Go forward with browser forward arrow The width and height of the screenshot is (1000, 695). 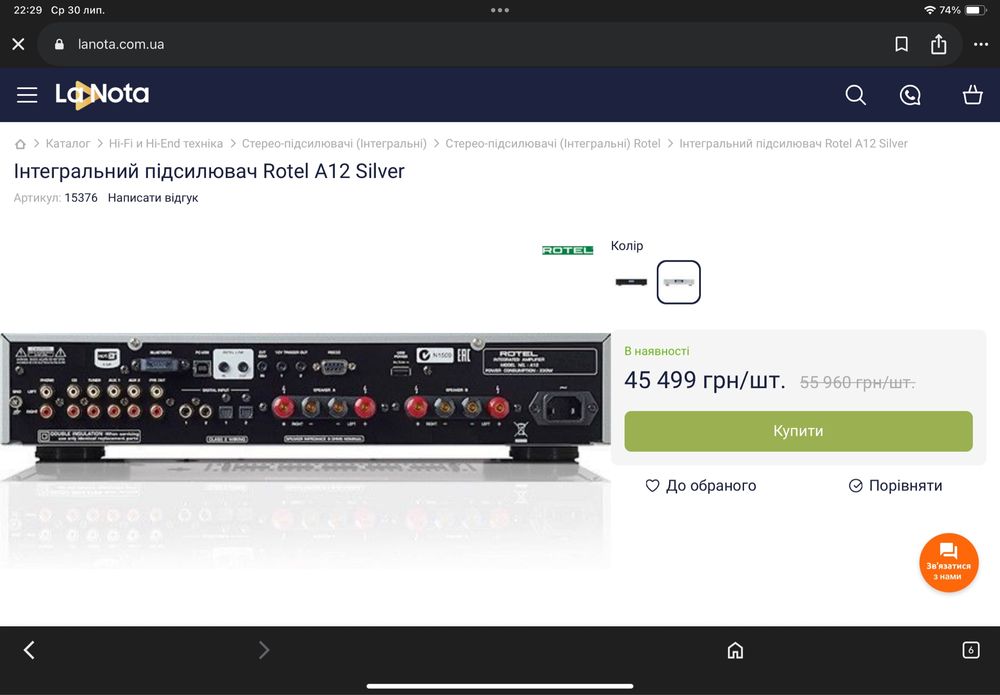click(264, 650)
